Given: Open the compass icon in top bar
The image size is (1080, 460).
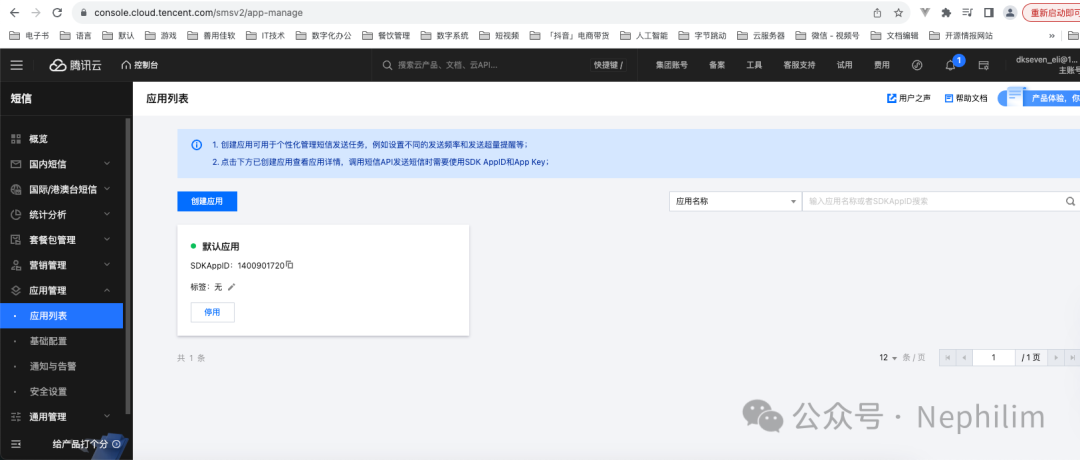Looking at the screenshot, I should point(917,65).
